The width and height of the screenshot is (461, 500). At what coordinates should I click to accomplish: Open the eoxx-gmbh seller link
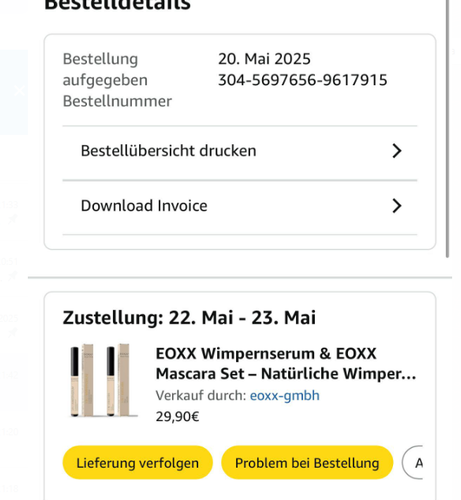285,396
